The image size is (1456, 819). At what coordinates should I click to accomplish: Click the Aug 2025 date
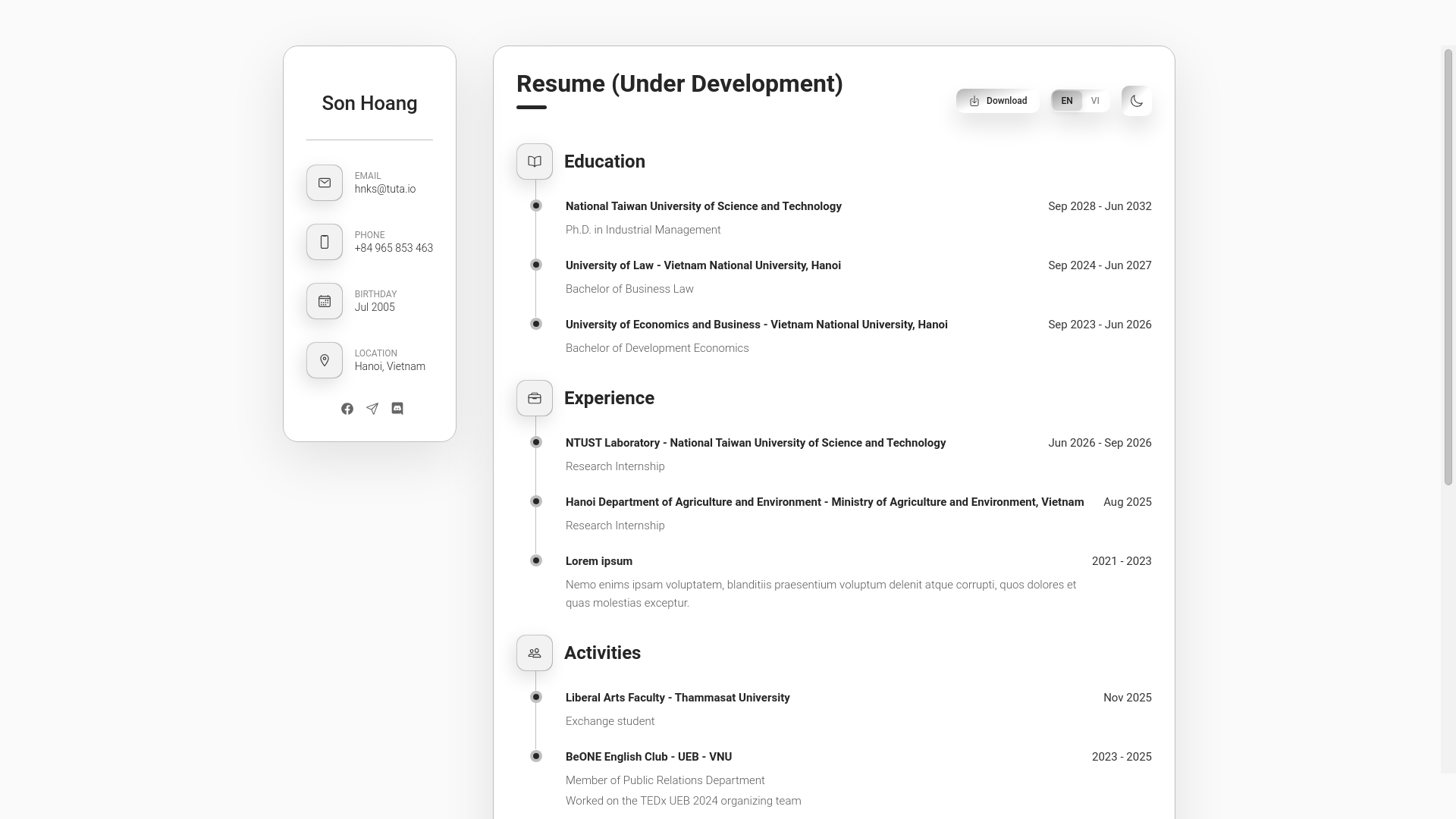coord(1128,502)
